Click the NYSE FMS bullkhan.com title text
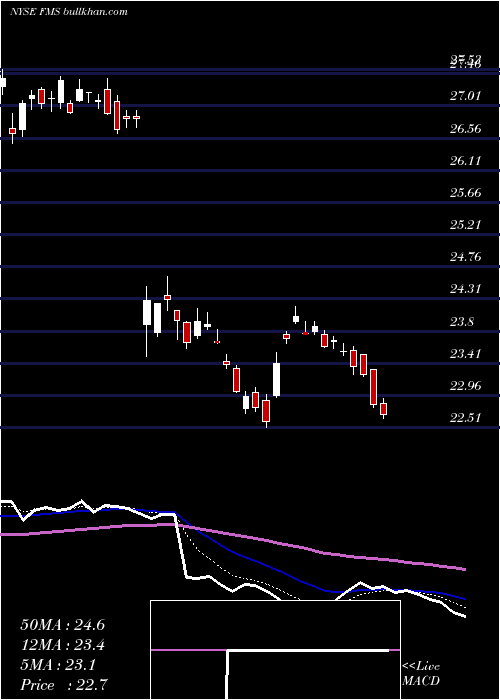The width and height of the screenshot is (500, 700). (x=69, y=12)
